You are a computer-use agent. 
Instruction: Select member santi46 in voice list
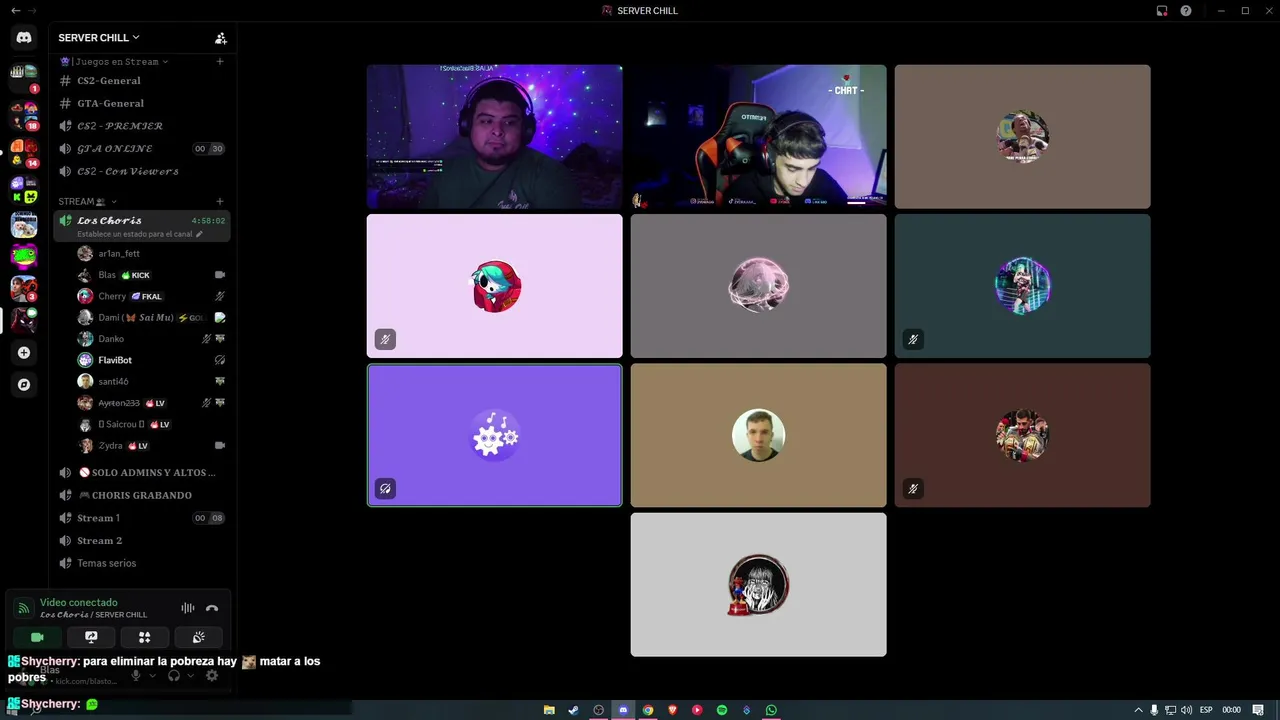[152, 381]
